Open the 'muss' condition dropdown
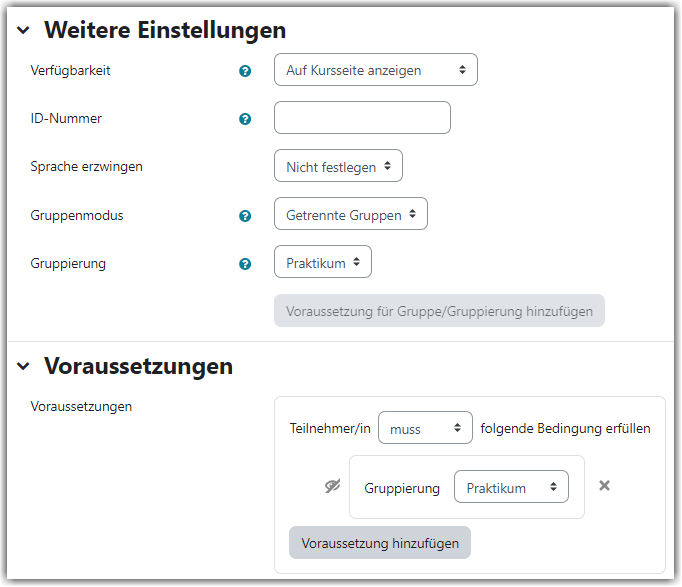The width and height of the screenshot is (682, 587). tap(425, 428)
